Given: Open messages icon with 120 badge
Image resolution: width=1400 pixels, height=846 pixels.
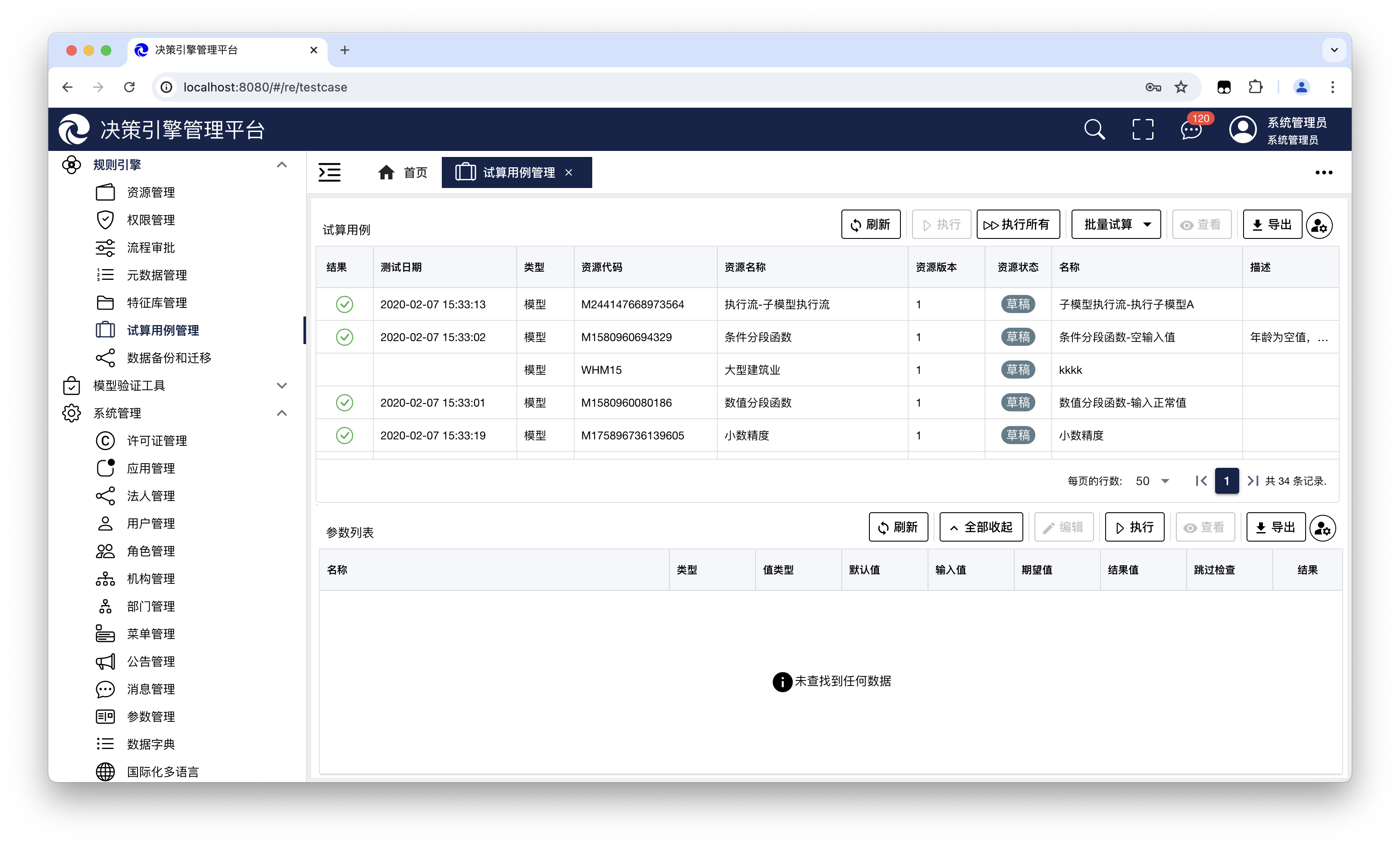Looking at the screenshot, I should pos(1191,130).
